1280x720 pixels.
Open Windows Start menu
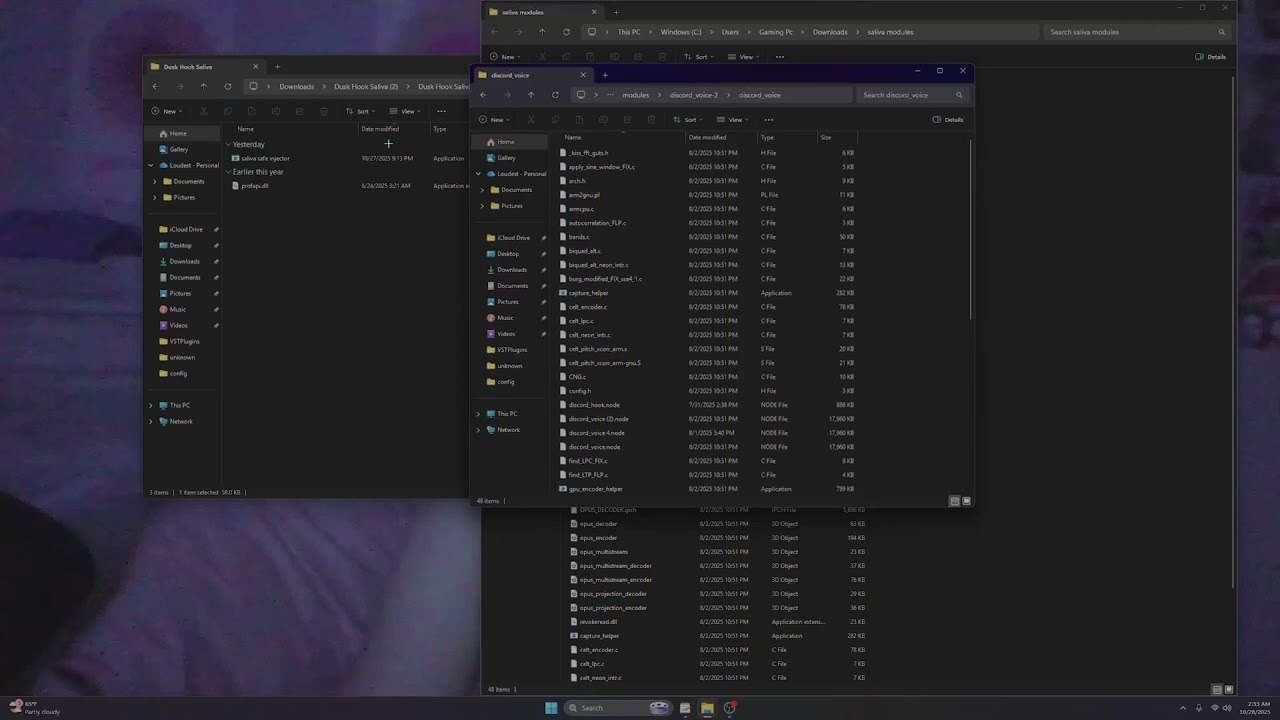click(551, 708)
